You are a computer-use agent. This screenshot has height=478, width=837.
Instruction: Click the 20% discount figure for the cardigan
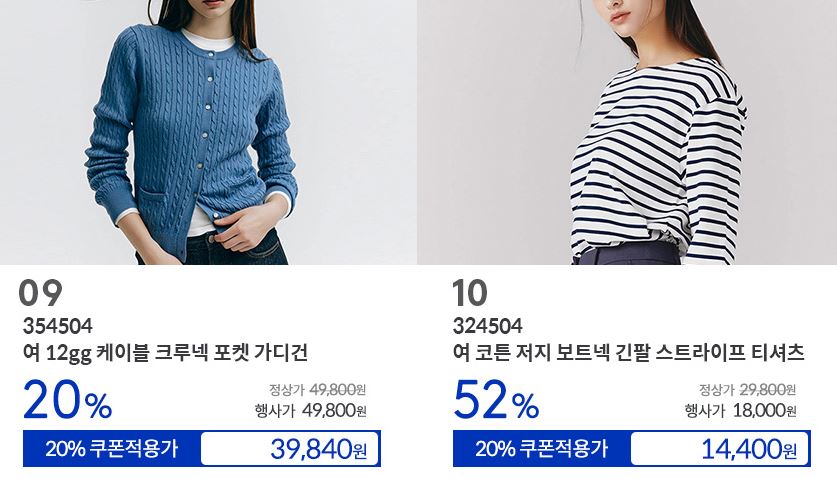(68, 399)
